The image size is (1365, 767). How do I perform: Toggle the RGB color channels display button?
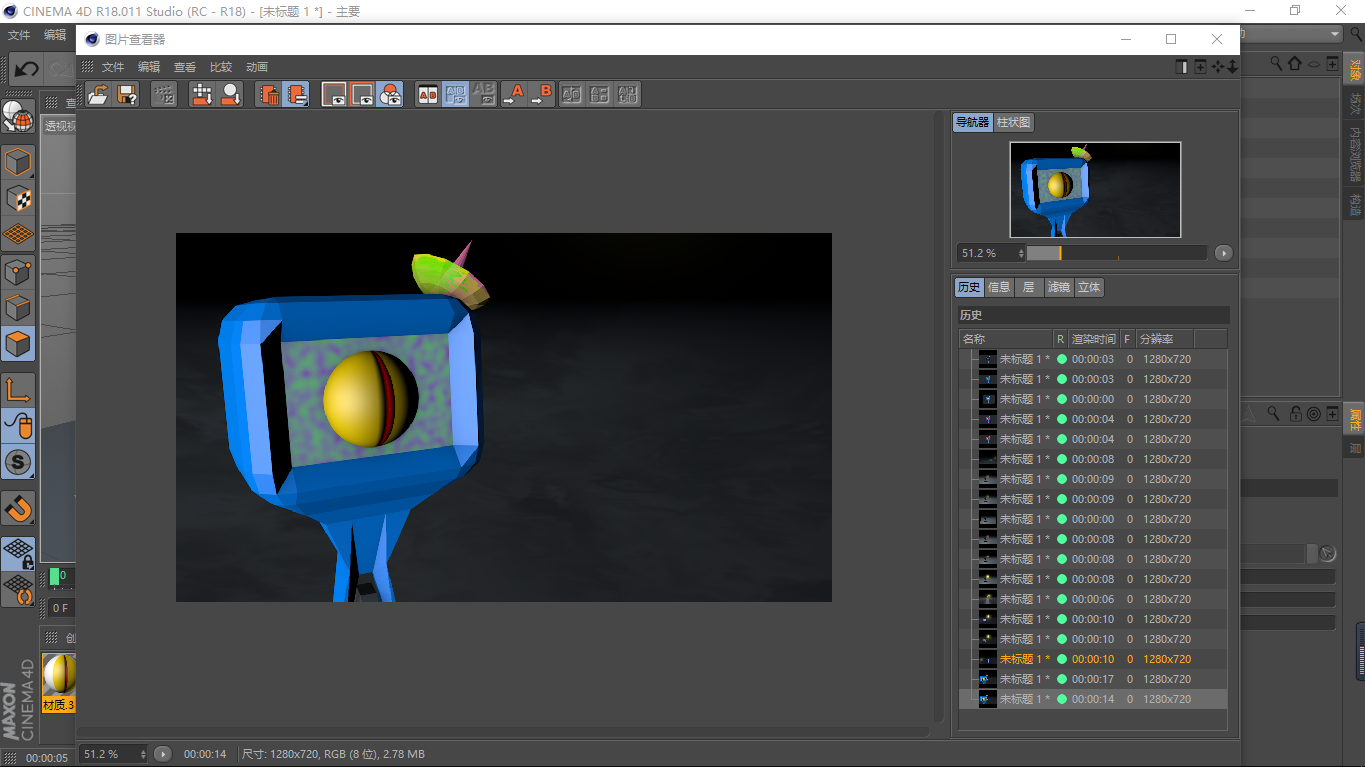click(390, 95)
